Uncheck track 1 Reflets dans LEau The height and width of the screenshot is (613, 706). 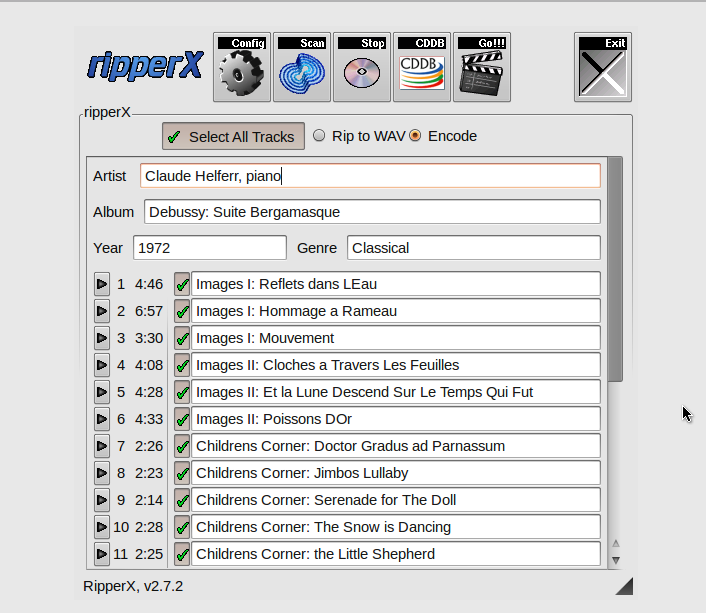(x=182, y=284)
